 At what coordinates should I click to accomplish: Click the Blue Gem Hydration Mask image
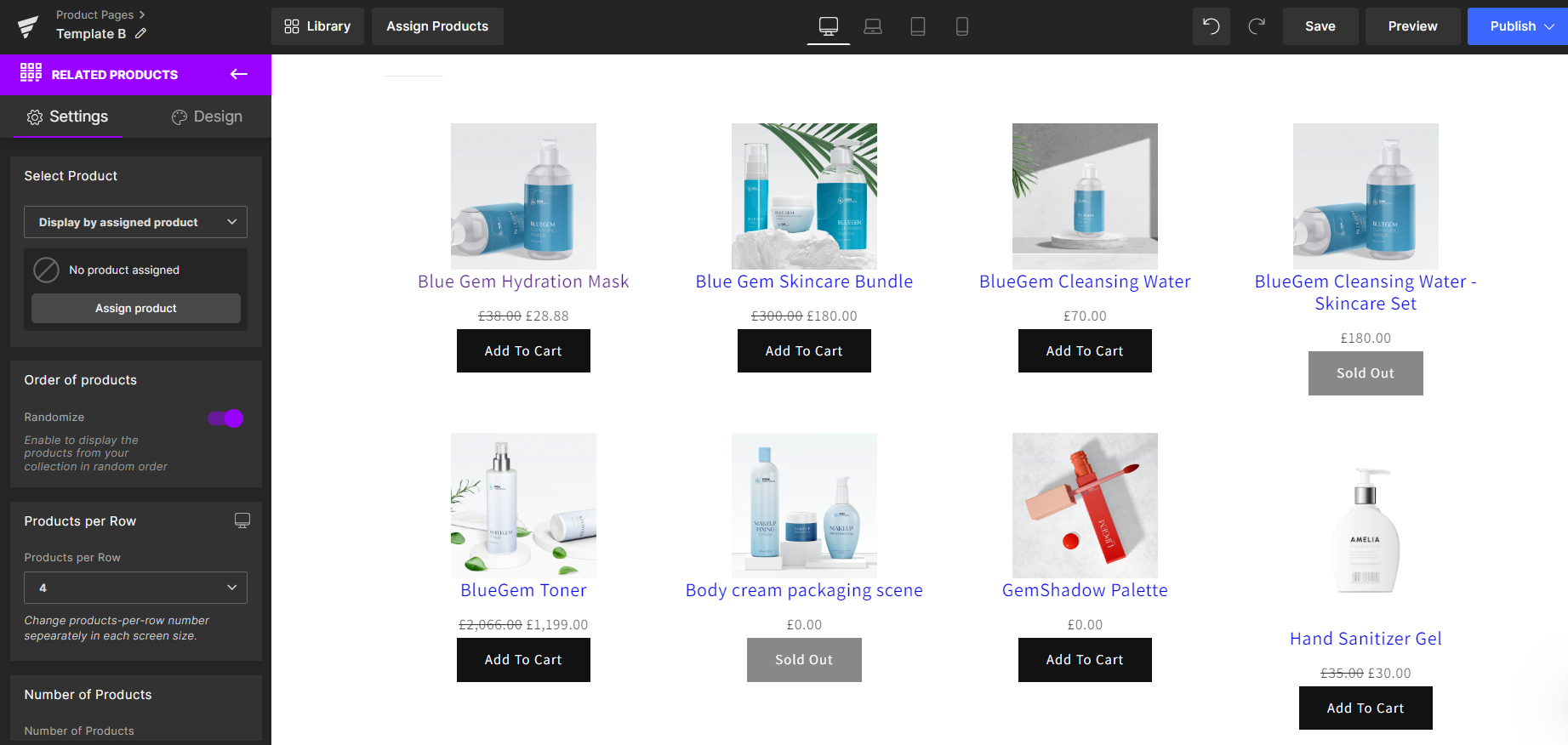coord(523,196)
